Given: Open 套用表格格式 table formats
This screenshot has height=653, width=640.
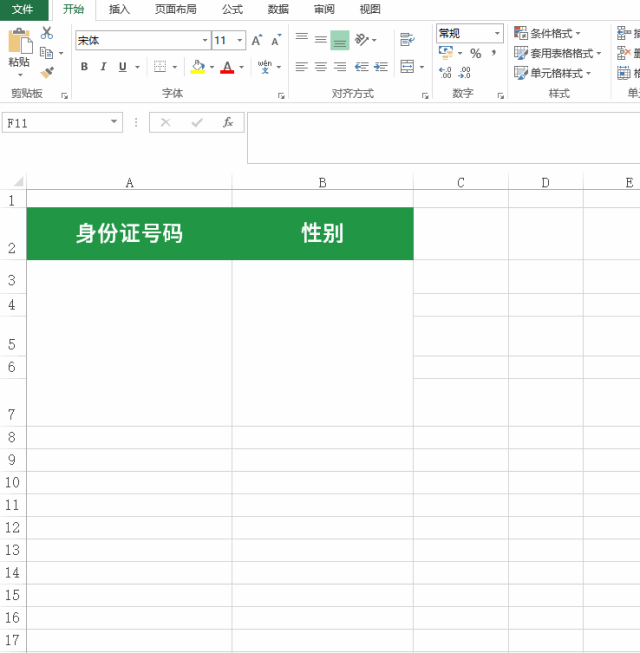Looking at the screenshot, I should (x=558, y=53).
